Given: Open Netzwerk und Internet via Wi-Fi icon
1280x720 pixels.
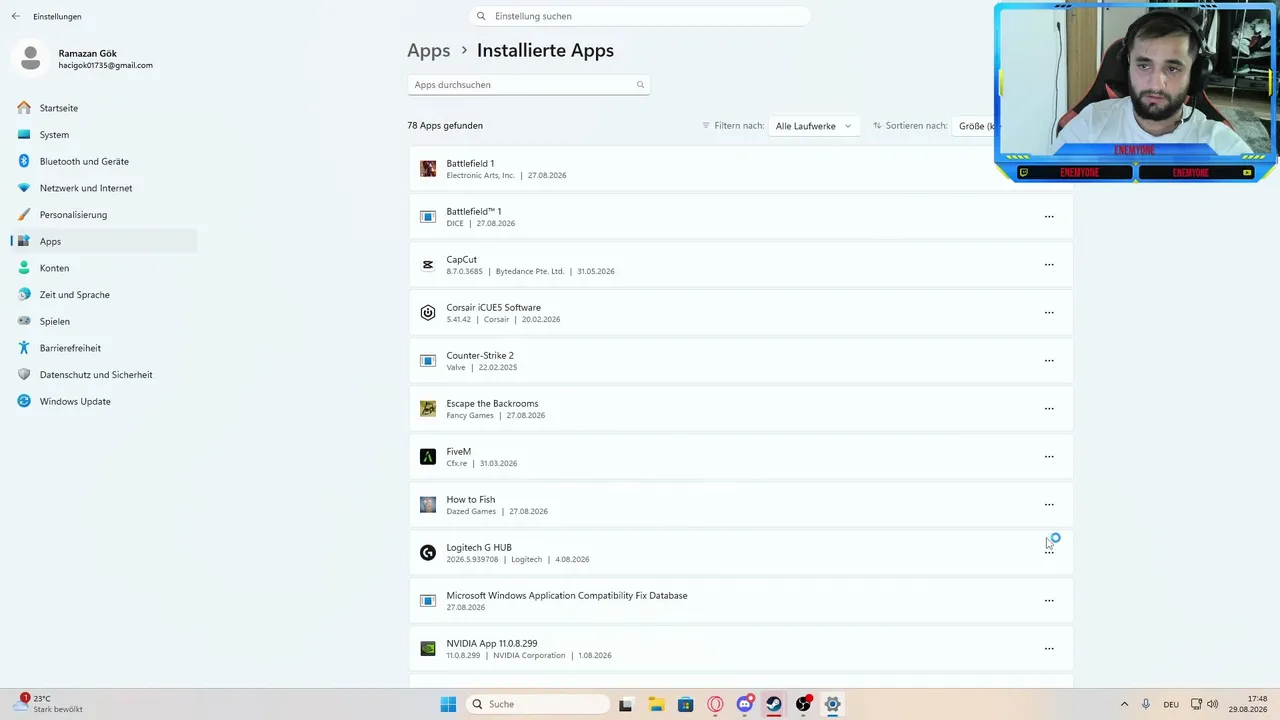Looking at the screenshot, I should (24, 188).
